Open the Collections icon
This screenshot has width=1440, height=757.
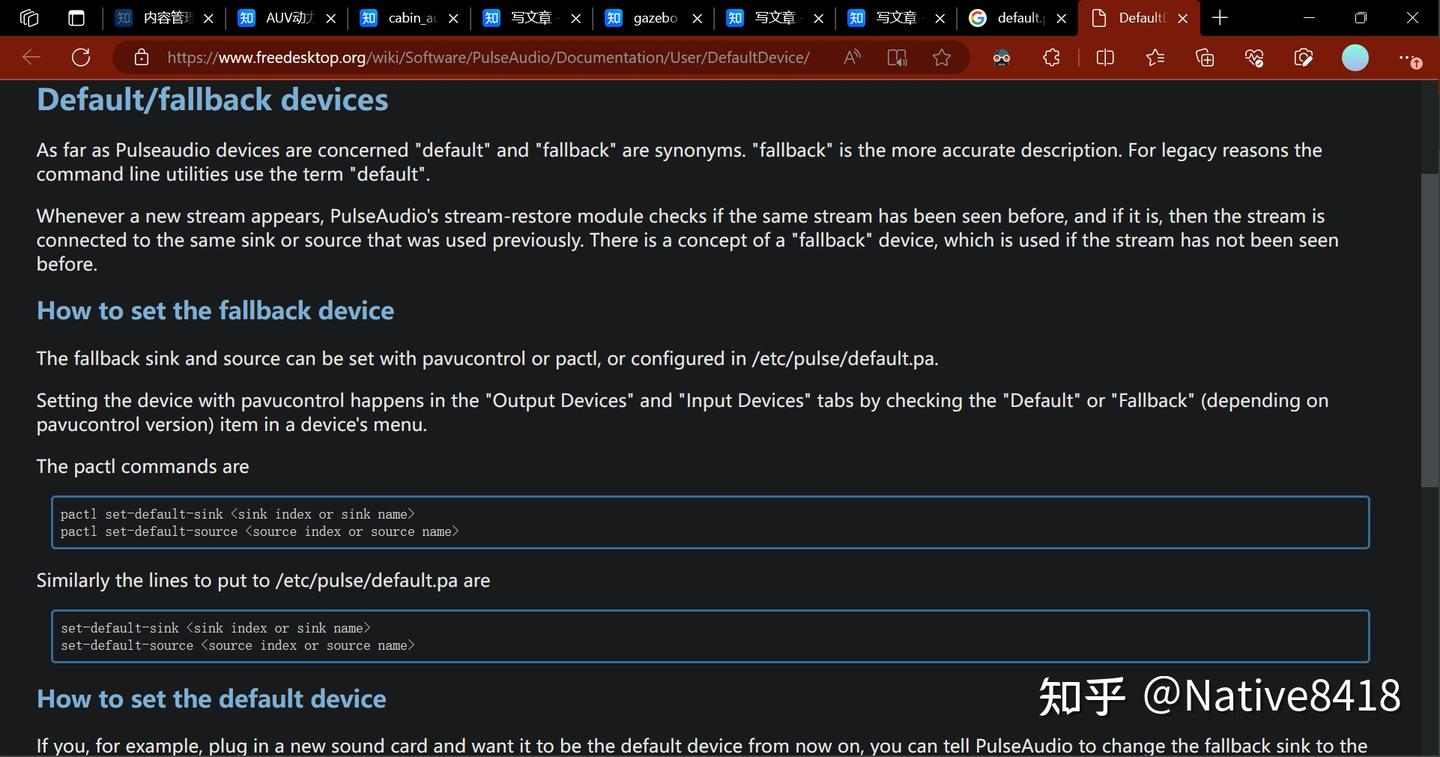click(x=1205, y=57)
